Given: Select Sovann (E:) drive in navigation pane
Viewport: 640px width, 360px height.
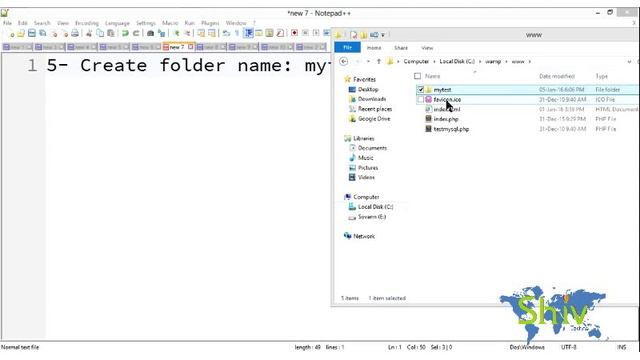Looking at the screenshot, I should click(x=372, y=217).
